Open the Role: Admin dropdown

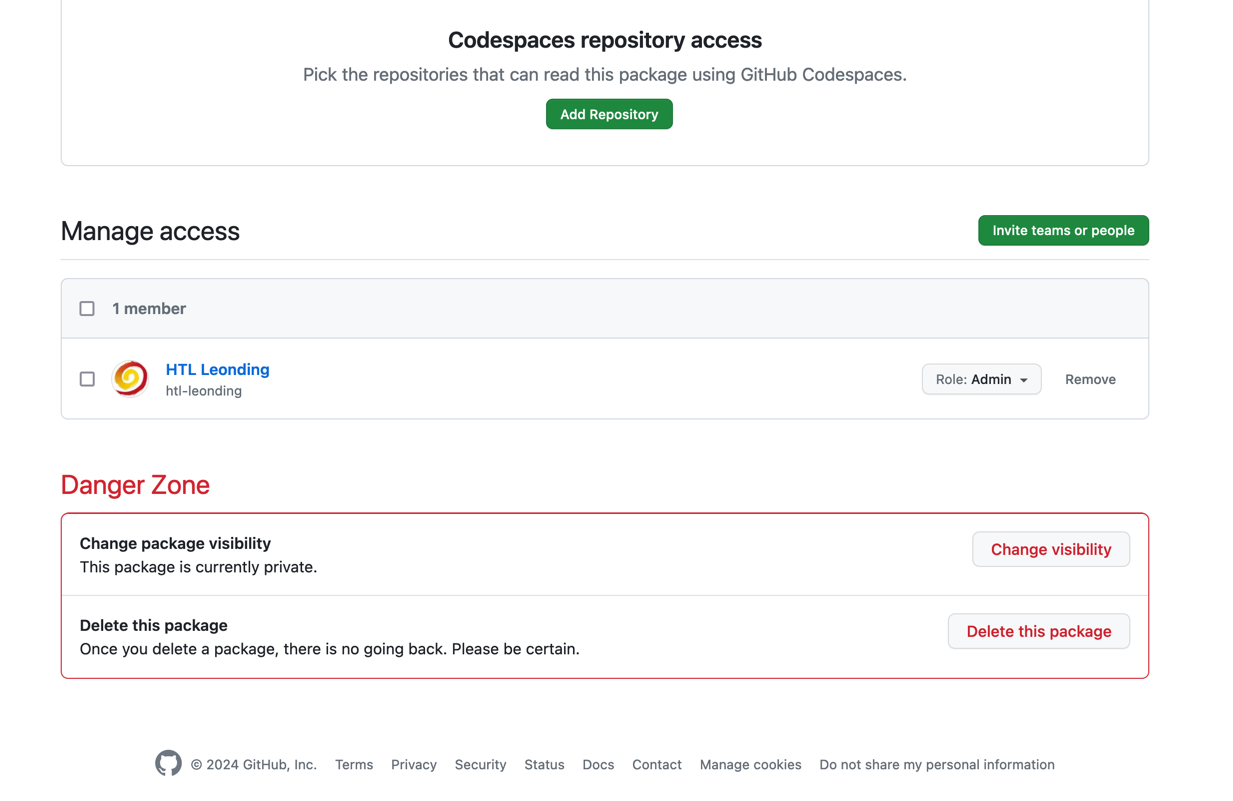pos(981,379)
